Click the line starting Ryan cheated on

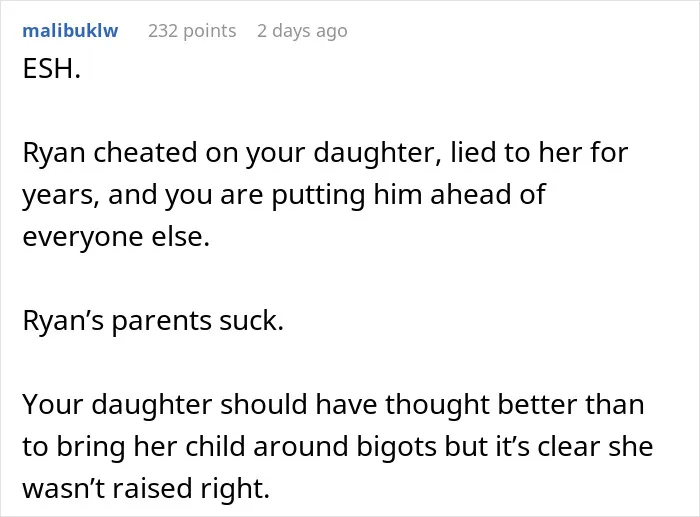click(x=325, y=153)
